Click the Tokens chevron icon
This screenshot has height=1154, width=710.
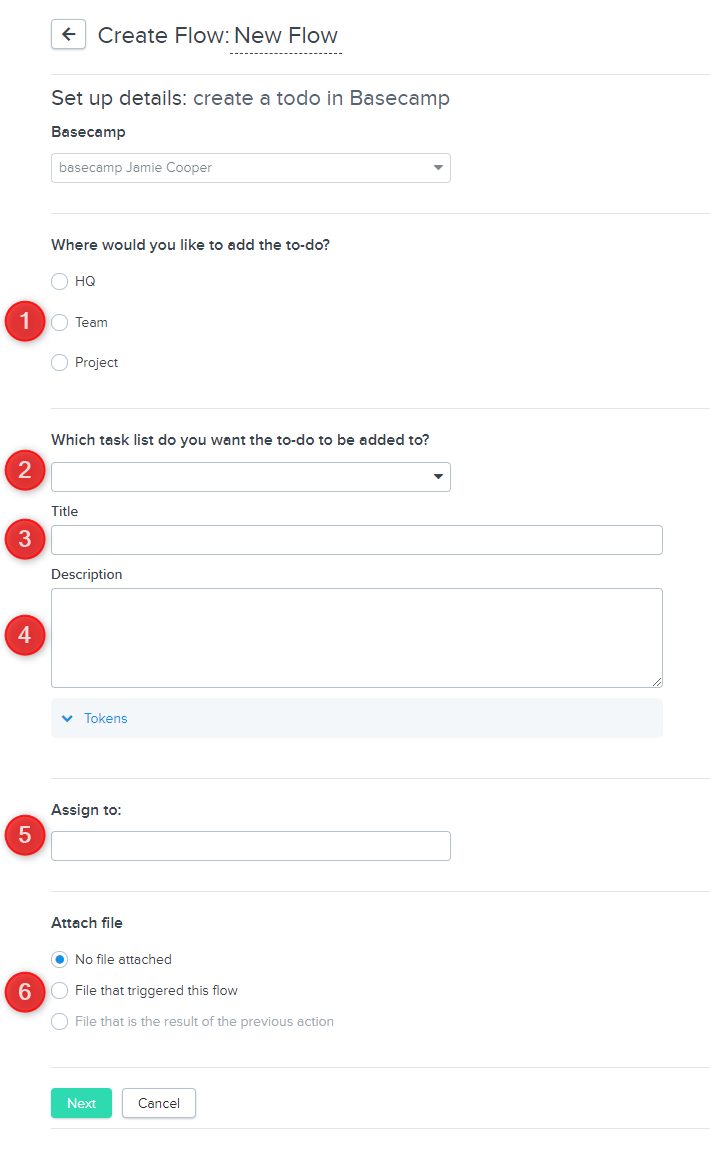pyautogui.click(x=68, y=718)
